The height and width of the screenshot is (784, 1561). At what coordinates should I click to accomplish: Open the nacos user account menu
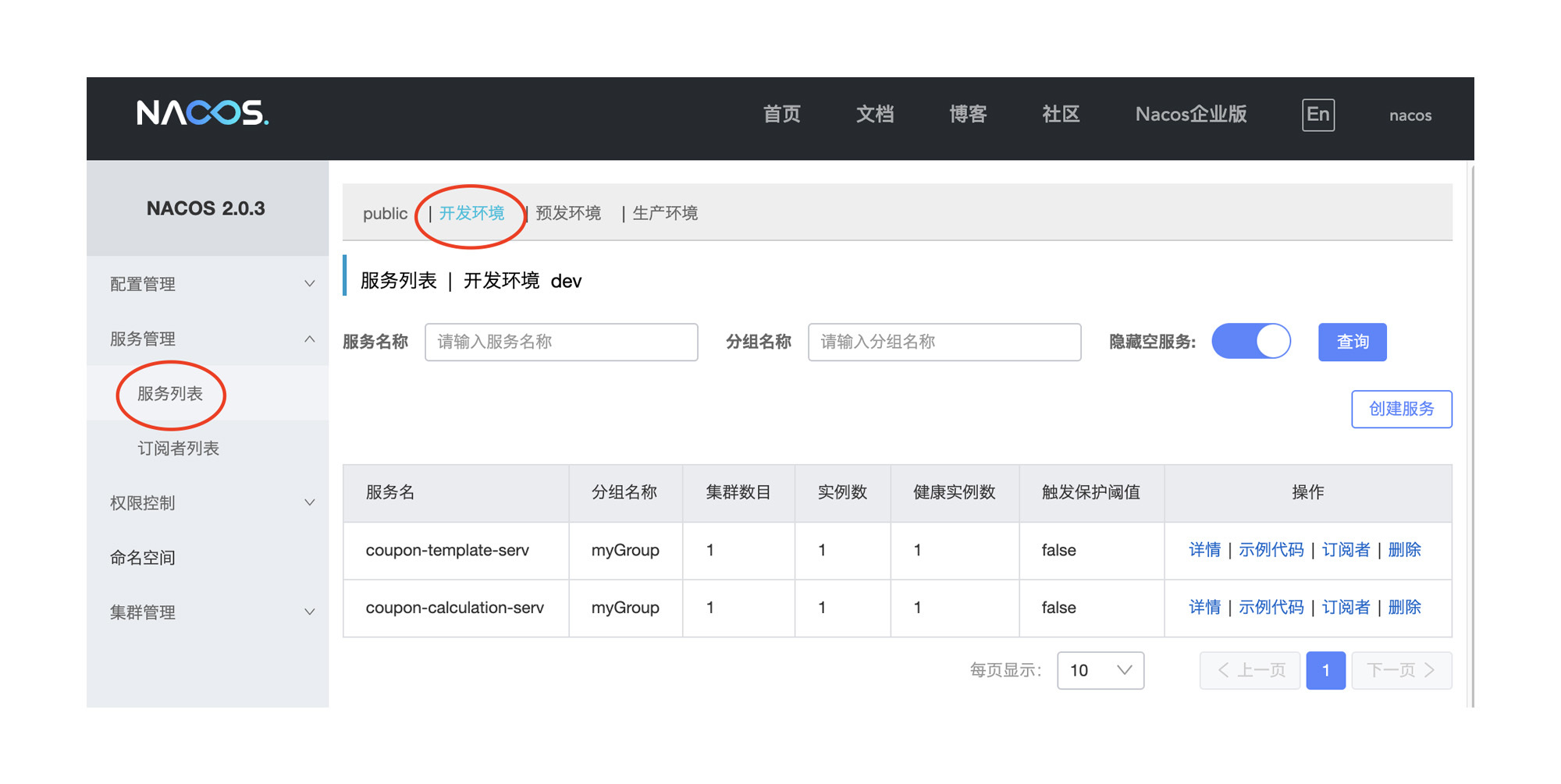point(1410,115)
